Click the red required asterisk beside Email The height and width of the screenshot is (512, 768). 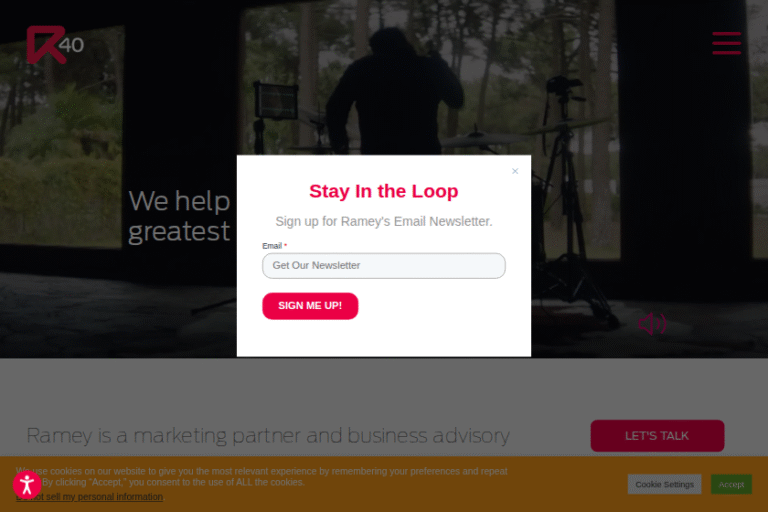coord(286,245)
